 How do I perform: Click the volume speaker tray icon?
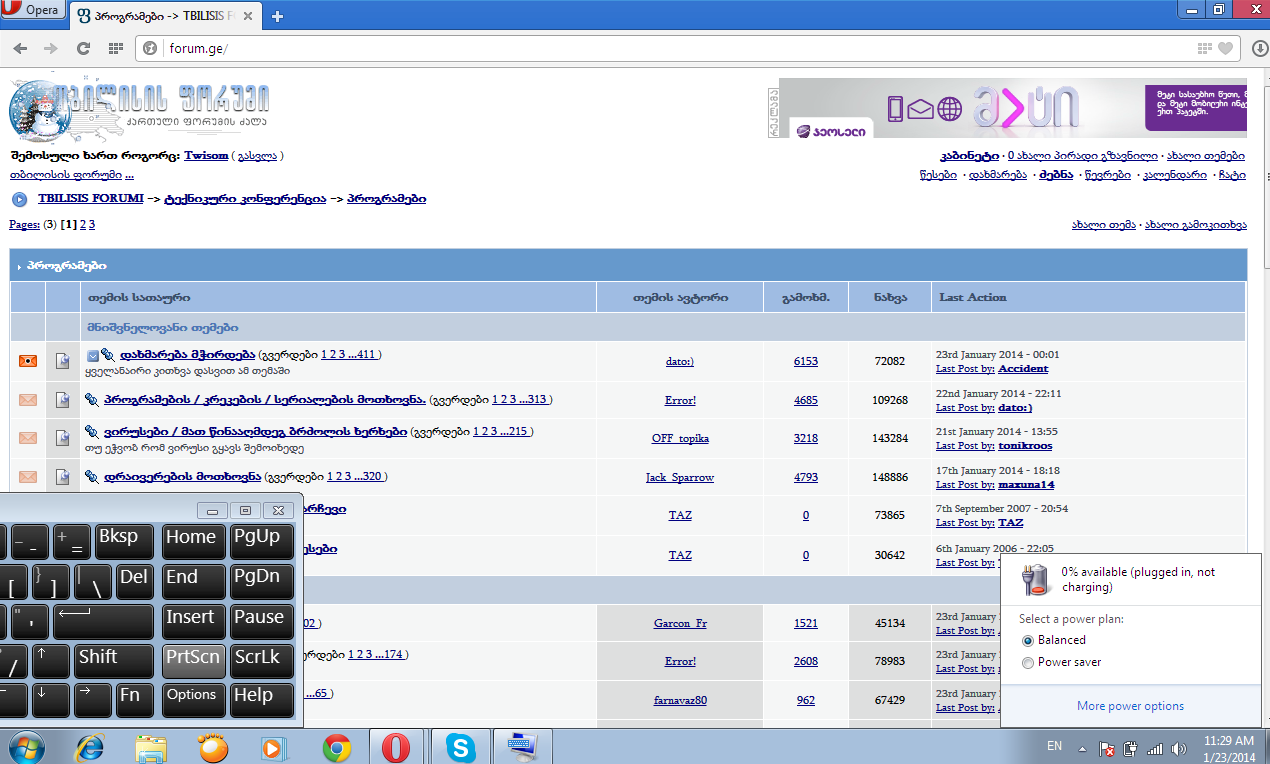click(x=1179, y=748)
